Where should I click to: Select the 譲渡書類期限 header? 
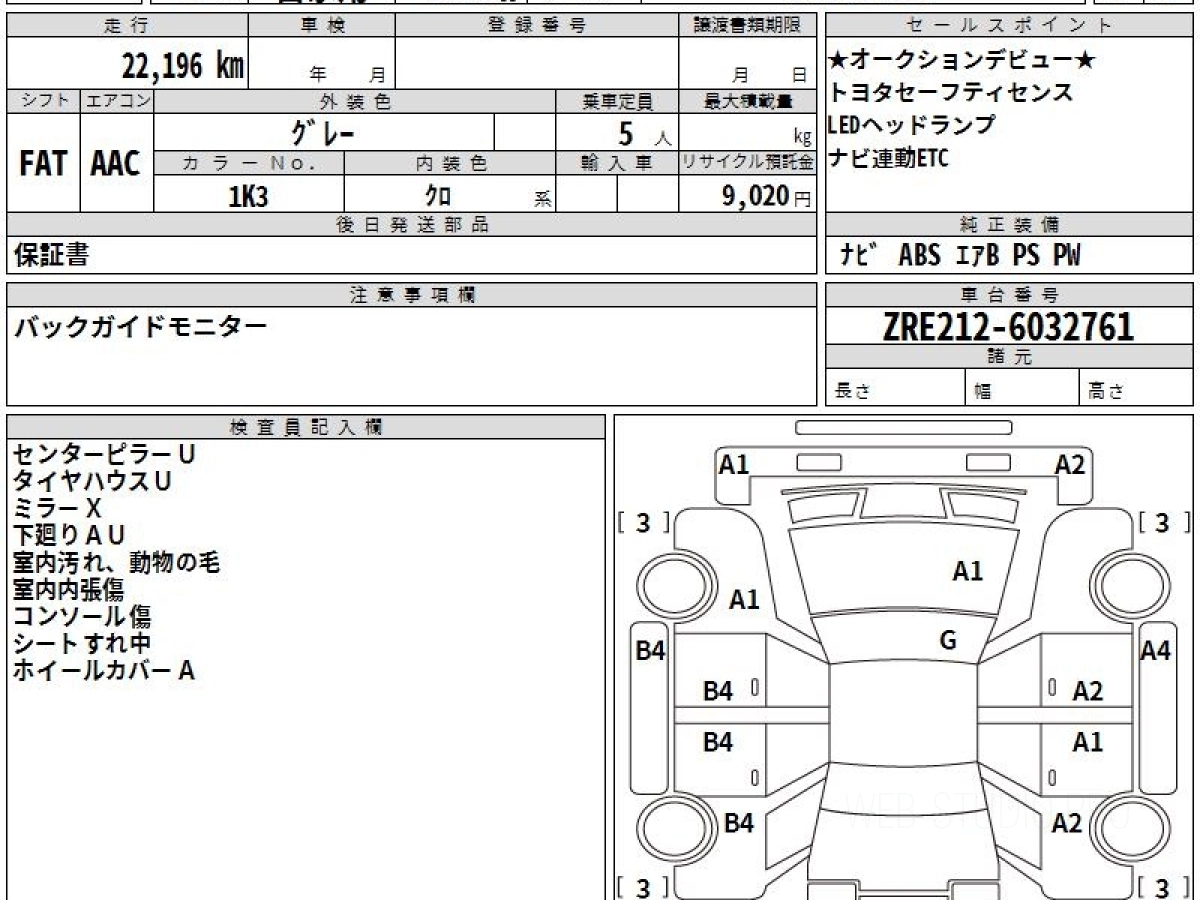pos(747,26)
